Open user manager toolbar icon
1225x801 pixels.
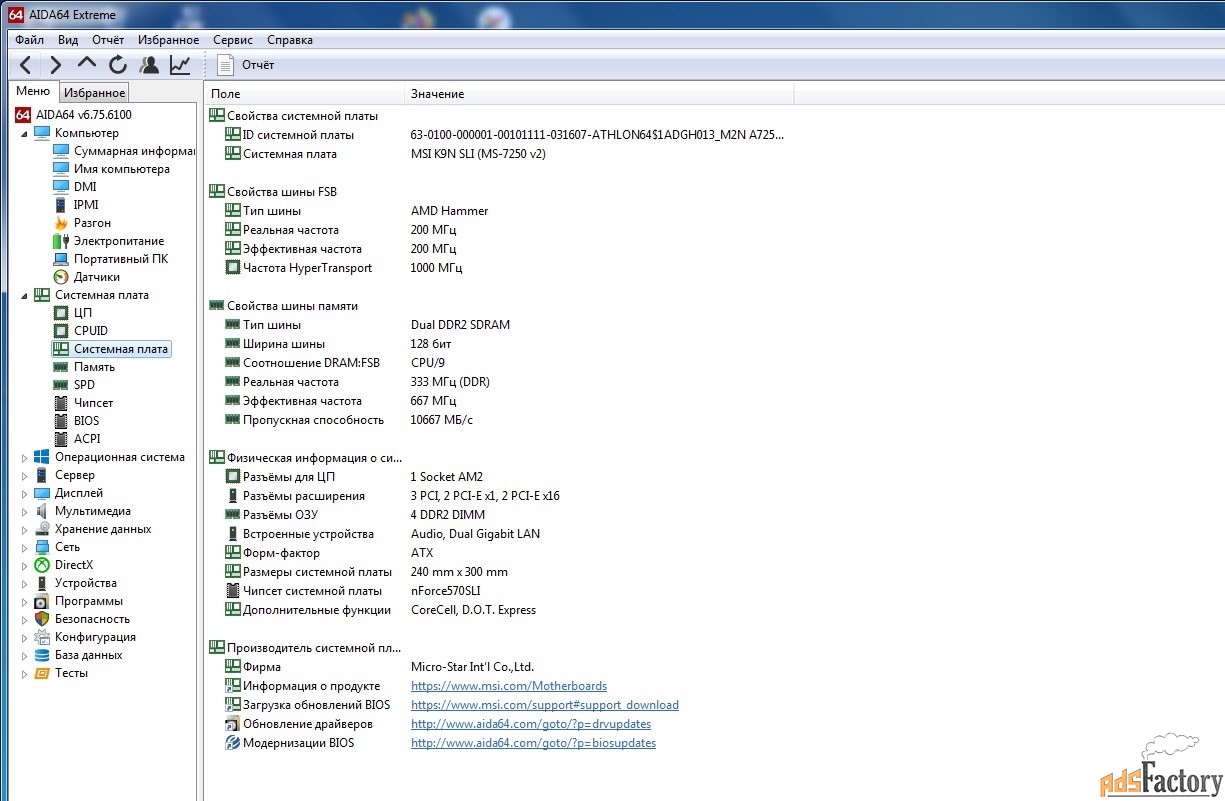pyautogui.click(x=149, y=65)
